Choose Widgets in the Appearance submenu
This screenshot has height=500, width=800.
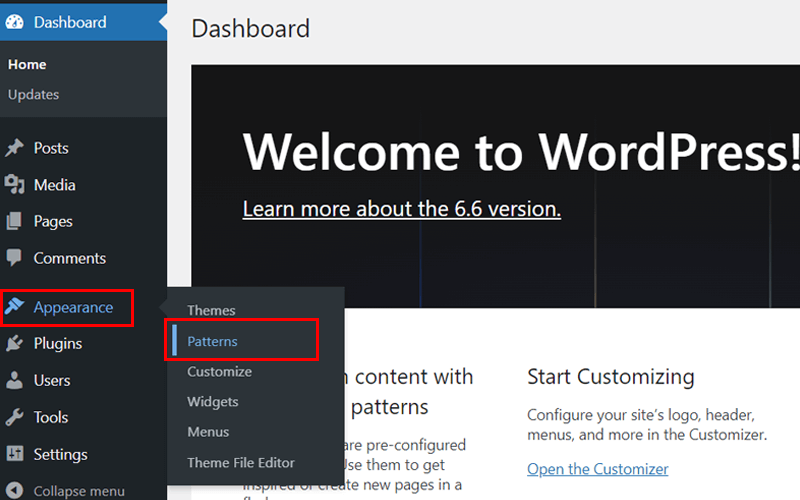point(213,402)
